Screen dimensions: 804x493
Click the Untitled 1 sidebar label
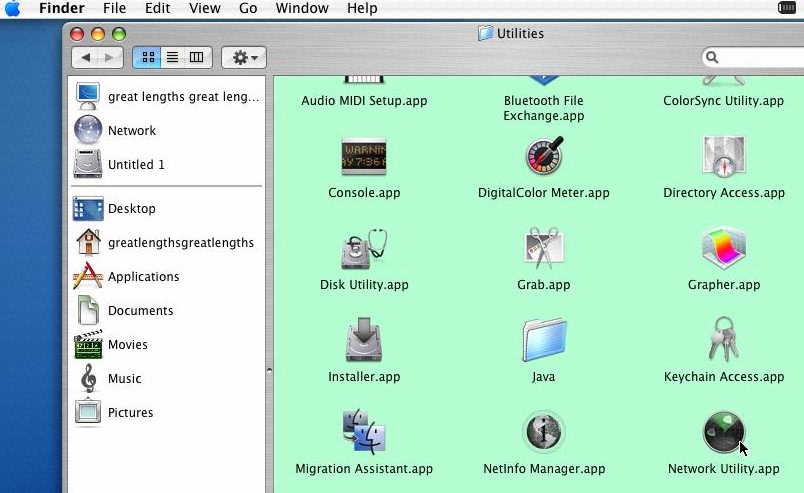point(136,164)
